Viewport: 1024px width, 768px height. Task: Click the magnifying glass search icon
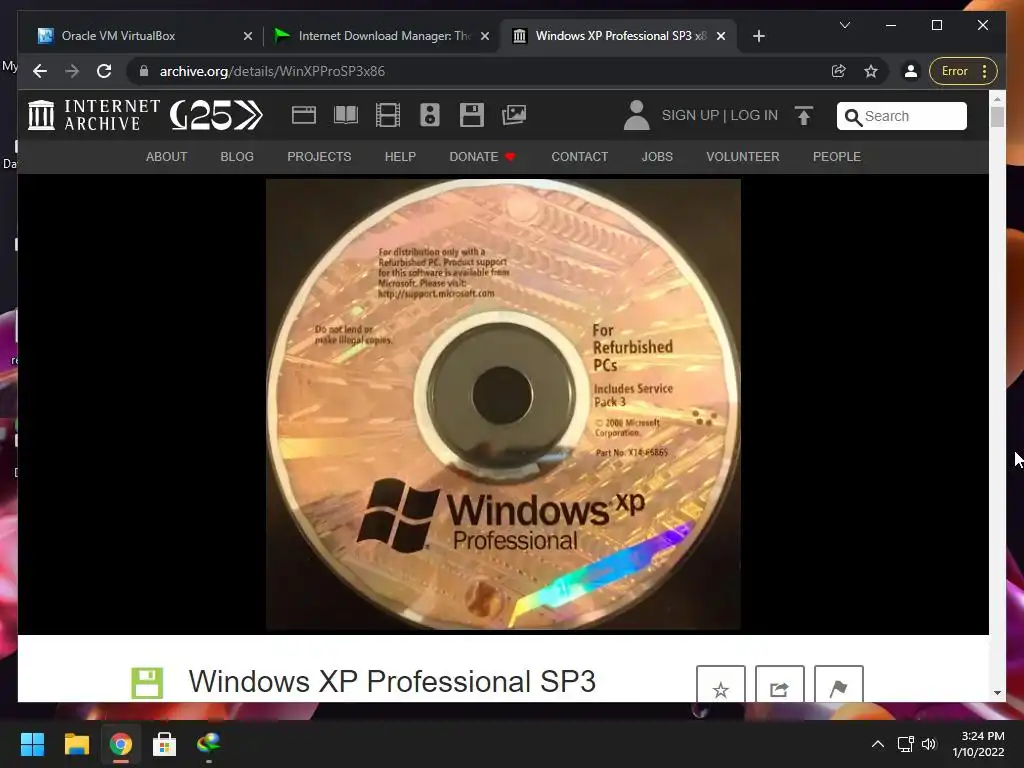click(853, 117)
